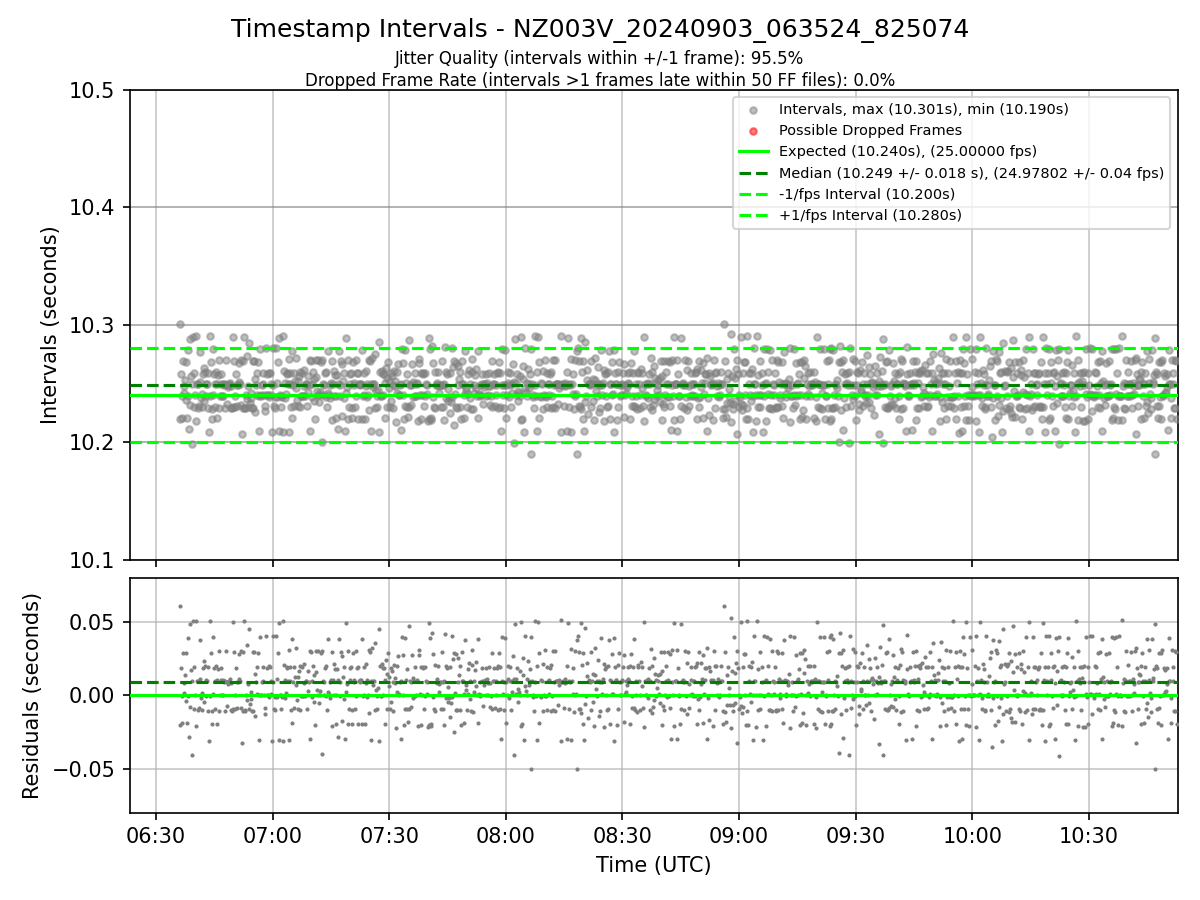Click the 10:30 time tick label
Image resolution: width=1200 pixels, height=900 pixels.
pyautogui.click(x=1088, y=834)
